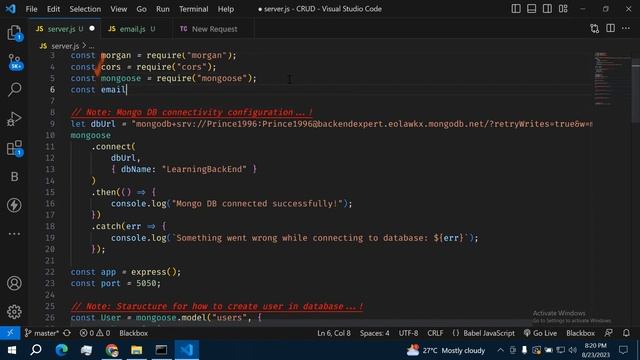This screenshot has width=640, height=360.
Task: Change end of line sequence CRLF
Action: pos(435,333)
